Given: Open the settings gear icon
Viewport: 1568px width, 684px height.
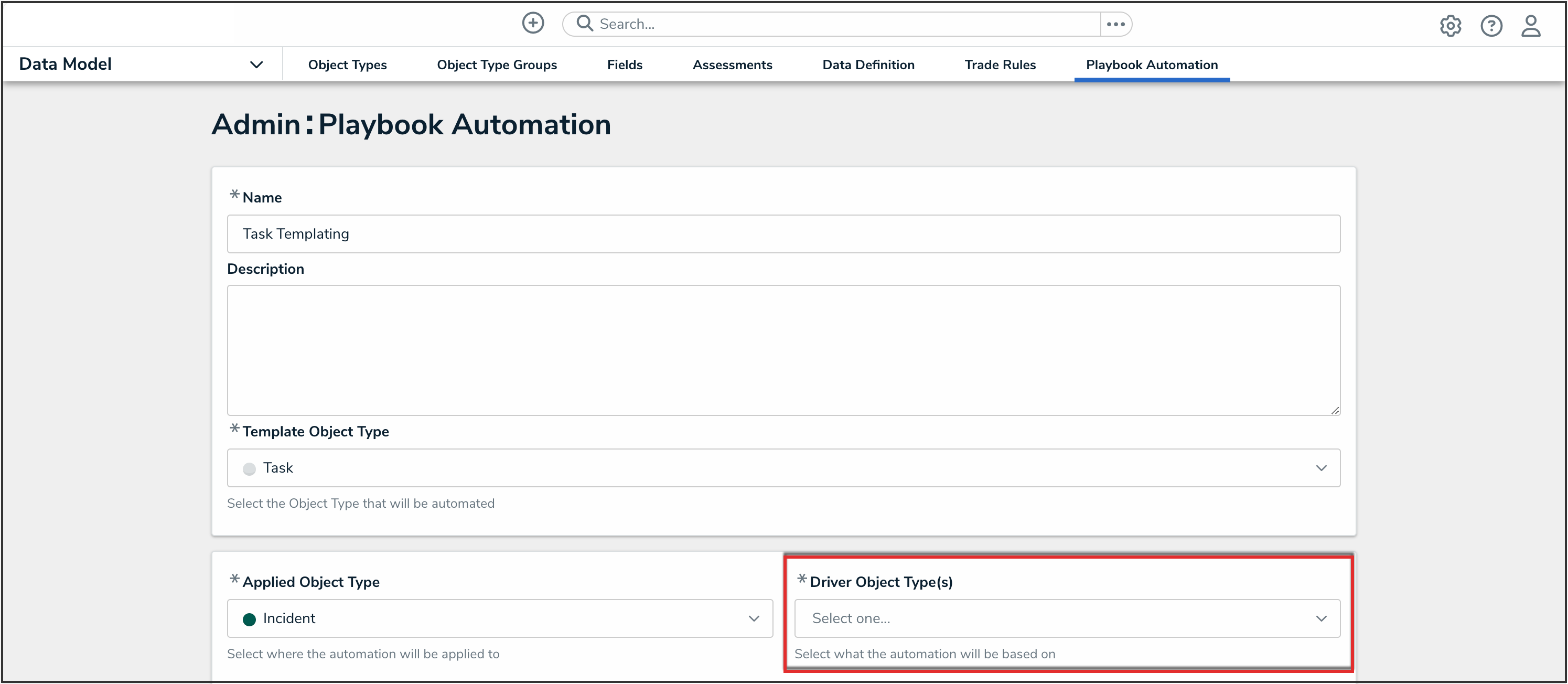Looking at the screenshot, I should (1450, 26).
